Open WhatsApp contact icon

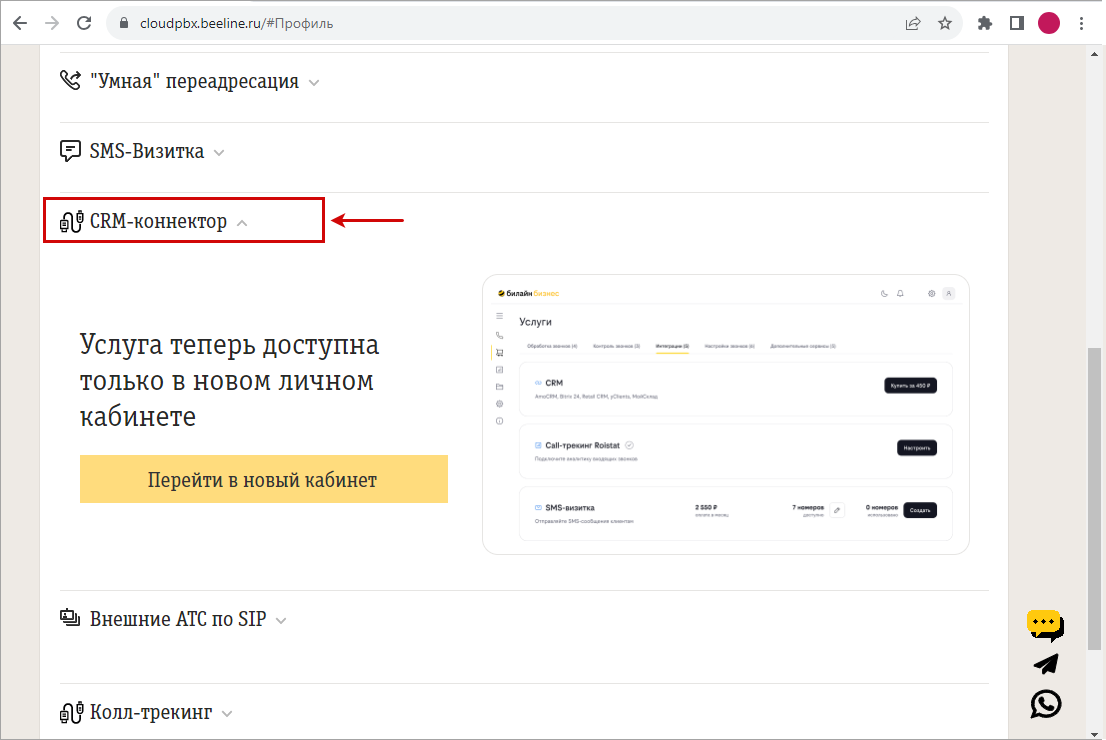point(1046,703)
